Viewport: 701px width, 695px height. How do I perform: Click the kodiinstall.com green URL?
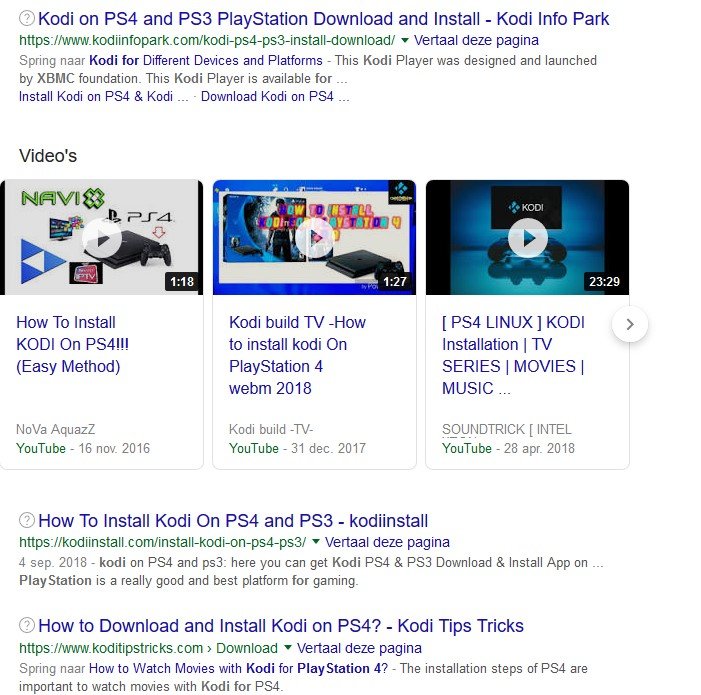click(163, 542)
